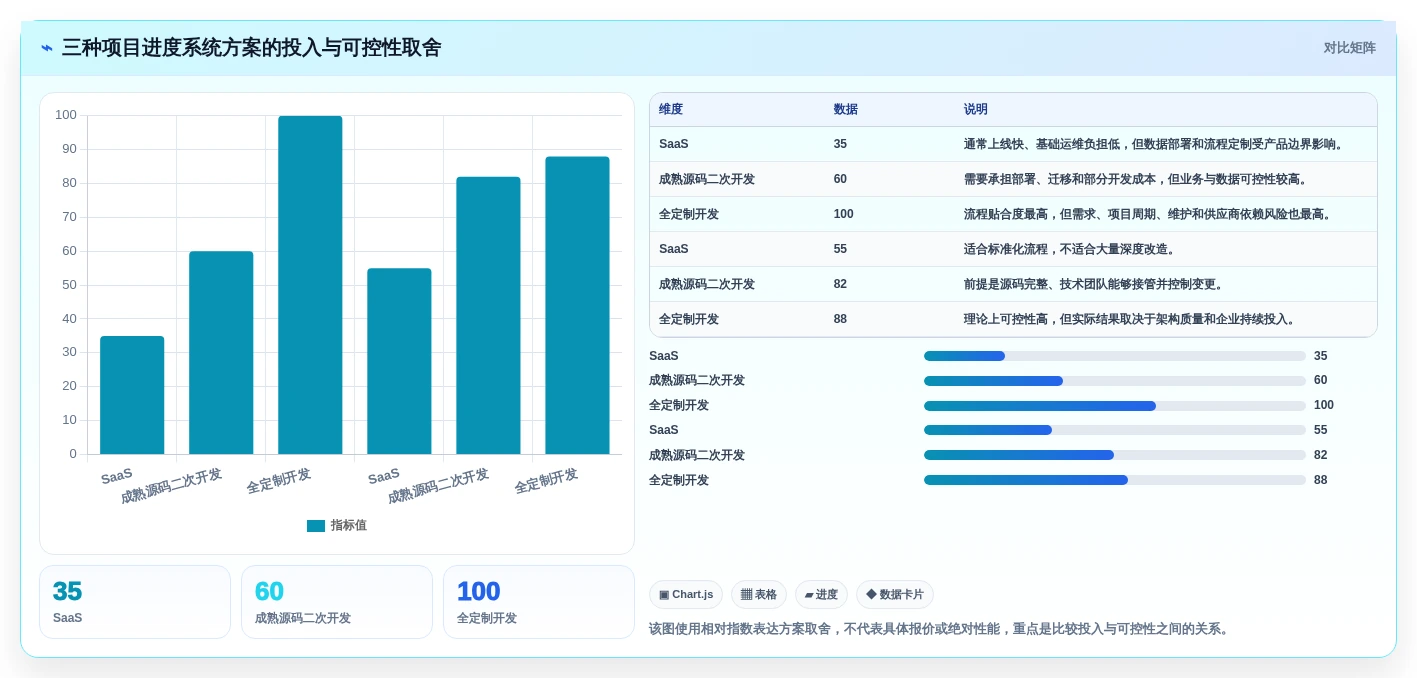Click the progress bar with value 88
The image size is (1417, 678).
(1115, 480)
